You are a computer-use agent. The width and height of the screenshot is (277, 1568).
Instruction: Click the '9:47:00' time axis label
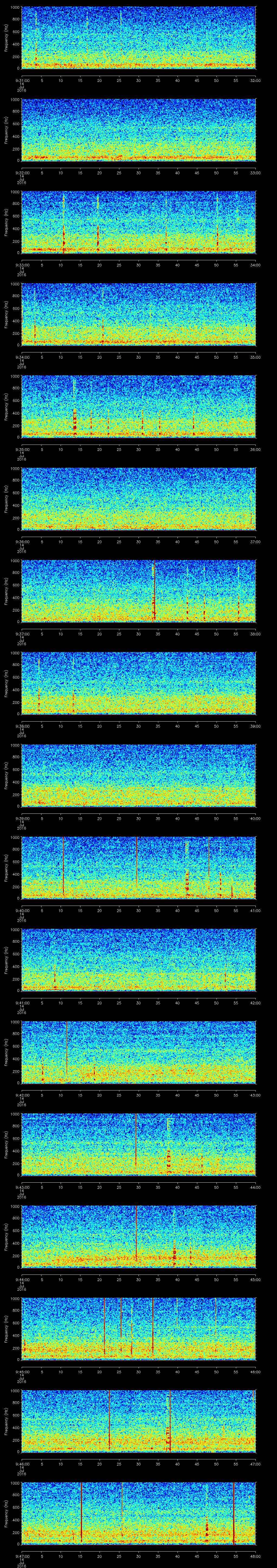pyautogui.click(x=22, y=1556)
